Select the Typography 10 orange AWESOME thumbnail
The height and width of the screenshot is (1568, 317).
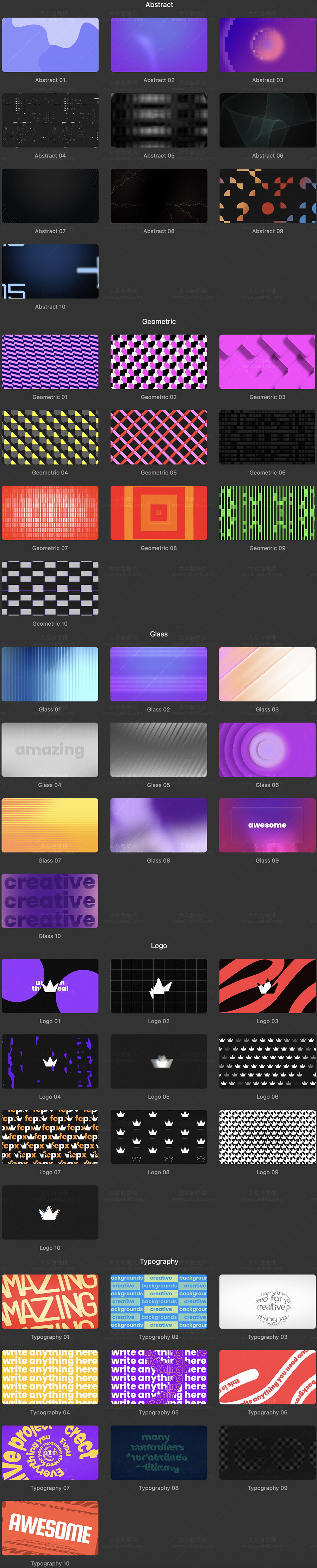click(50, 1527)
